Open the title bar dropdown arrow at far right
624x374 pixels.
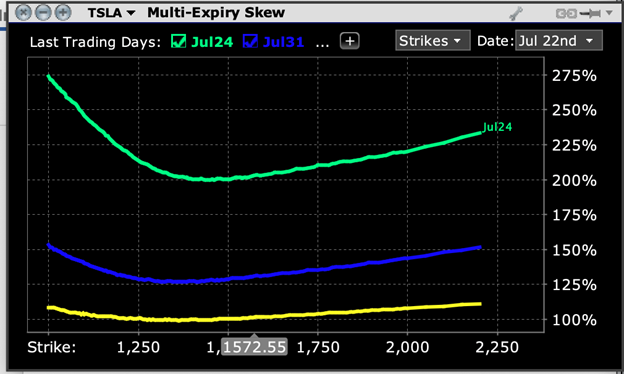pyautogui.click(x=609, y=14)
